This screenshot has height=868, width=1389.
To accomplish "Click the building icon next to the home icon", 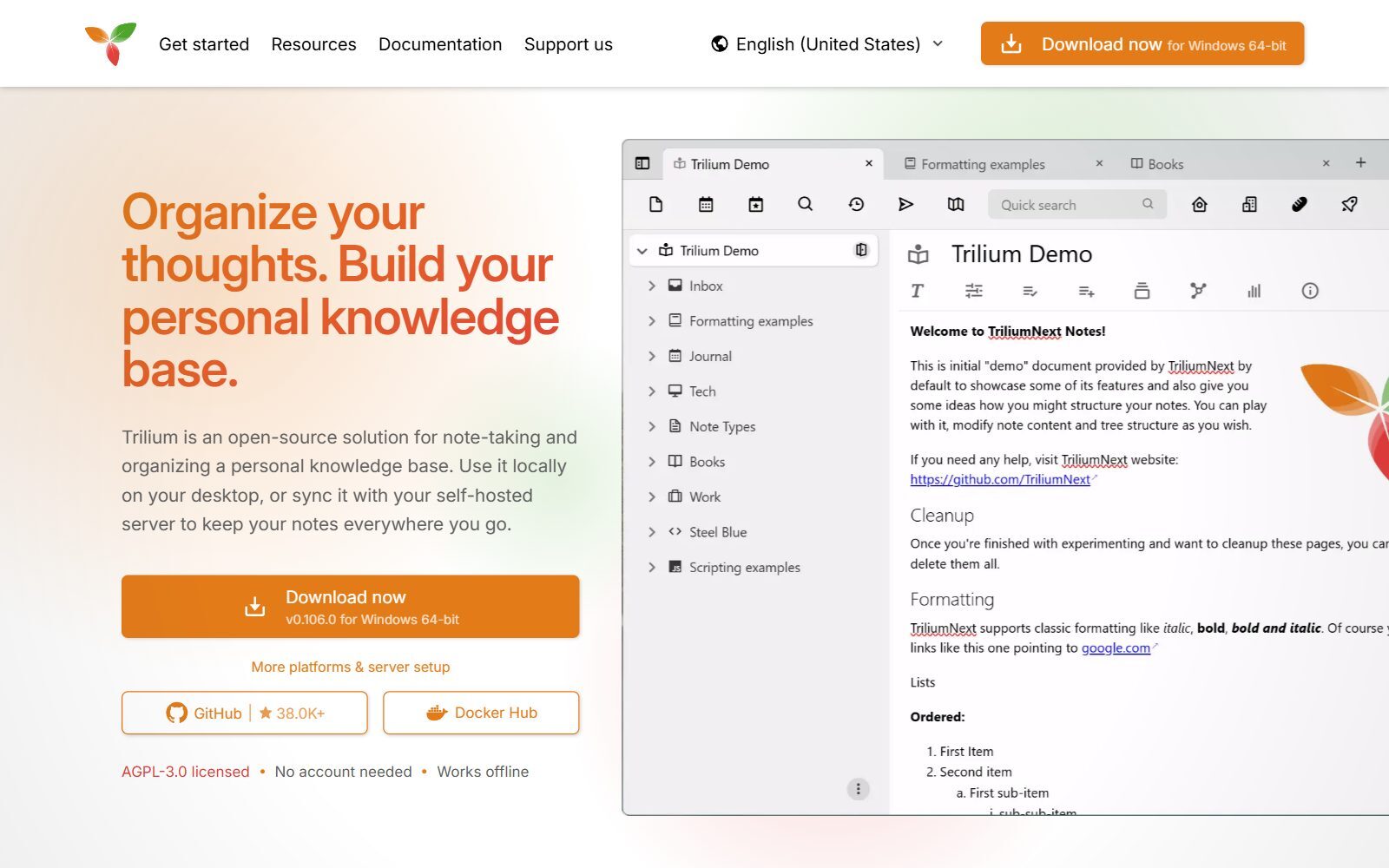I will coord(1249,204).
